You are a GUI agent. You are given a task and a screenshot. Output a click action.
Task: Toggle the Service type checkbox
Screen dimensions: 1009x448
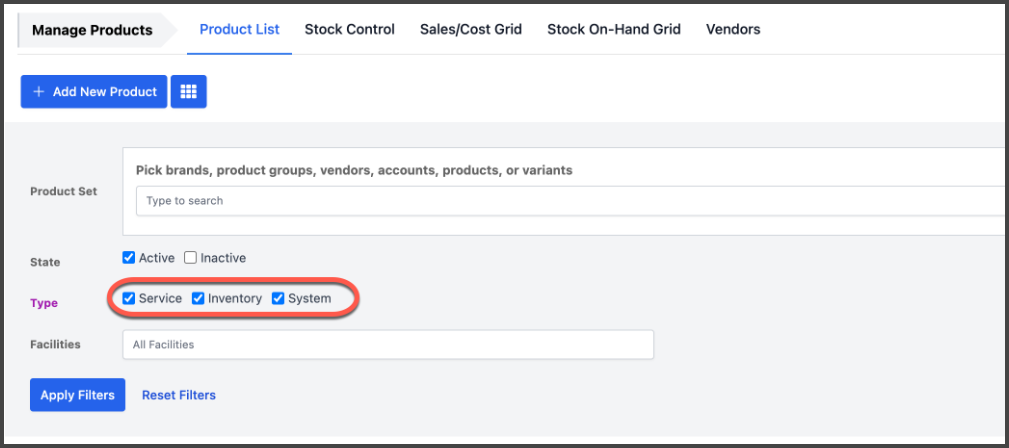point(129,299)
